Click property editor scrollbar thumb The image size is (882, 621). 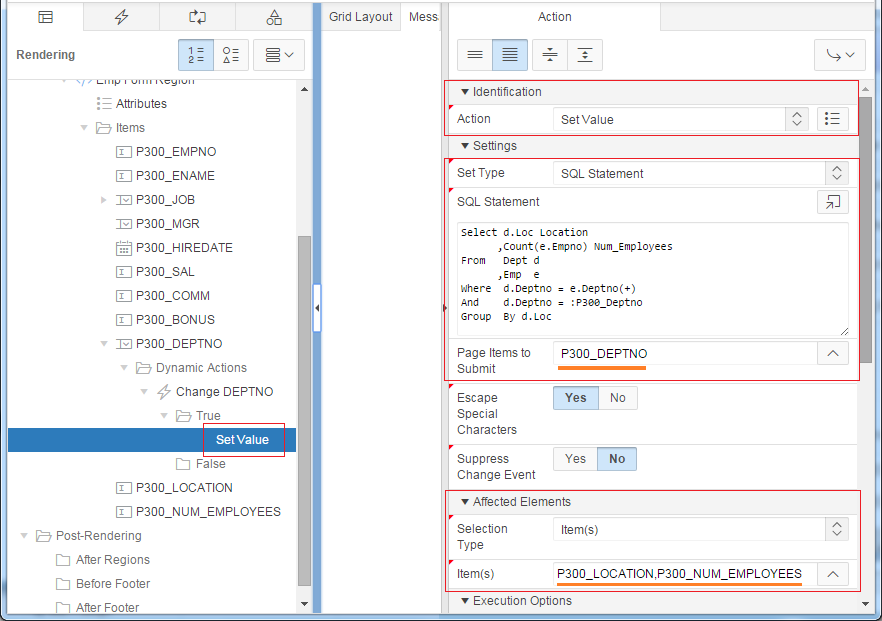pos(866,230)
